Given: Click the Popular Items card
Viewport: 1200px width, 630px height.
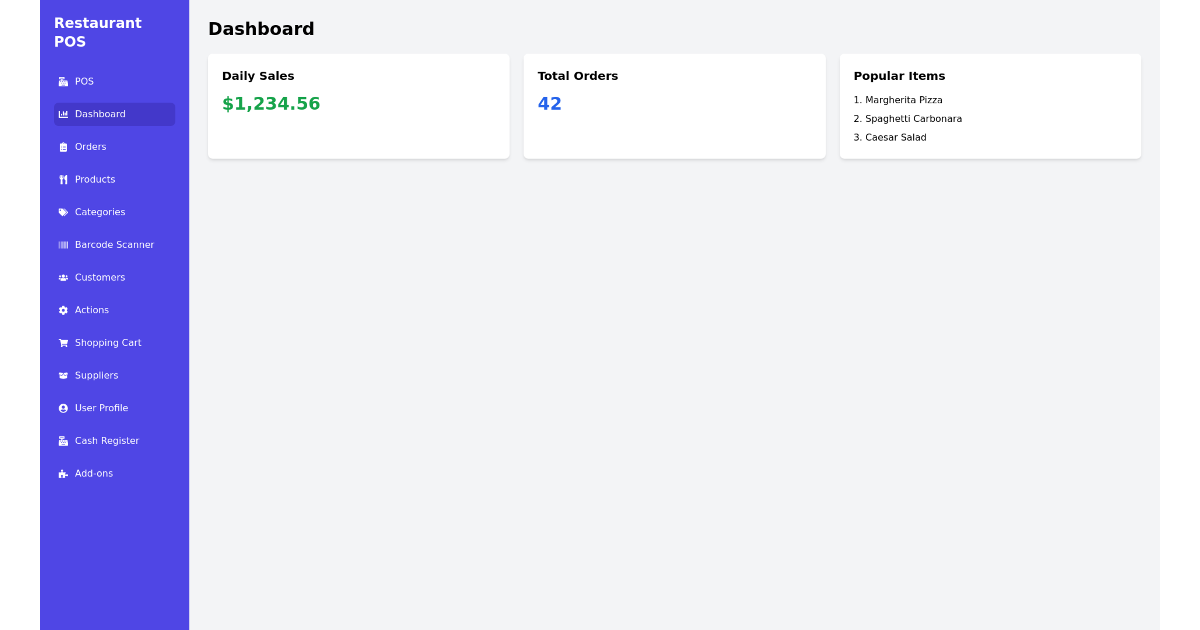Looking at the screenshot, I should (990, 105).
